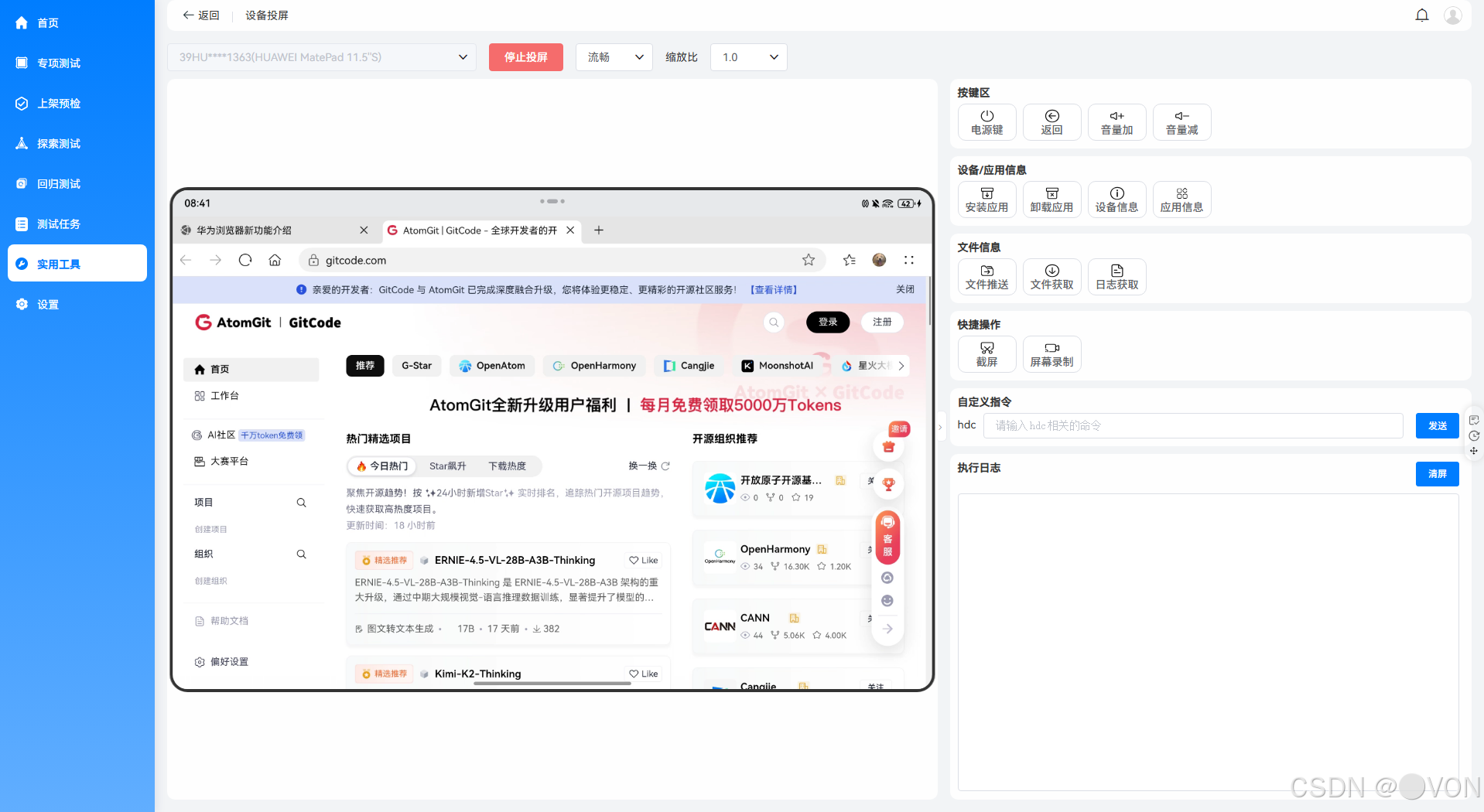Clear logs with 清屏 button
Screen dimensions: 1484x812
tap(1437, 473)
